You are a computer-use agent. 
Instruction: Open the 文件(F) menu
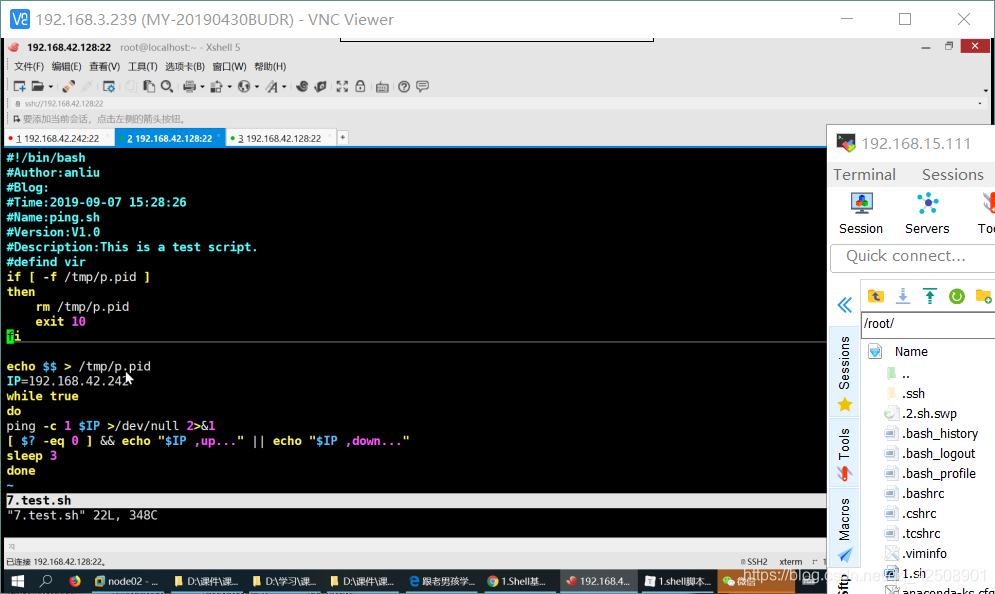(x=29, y=67)
